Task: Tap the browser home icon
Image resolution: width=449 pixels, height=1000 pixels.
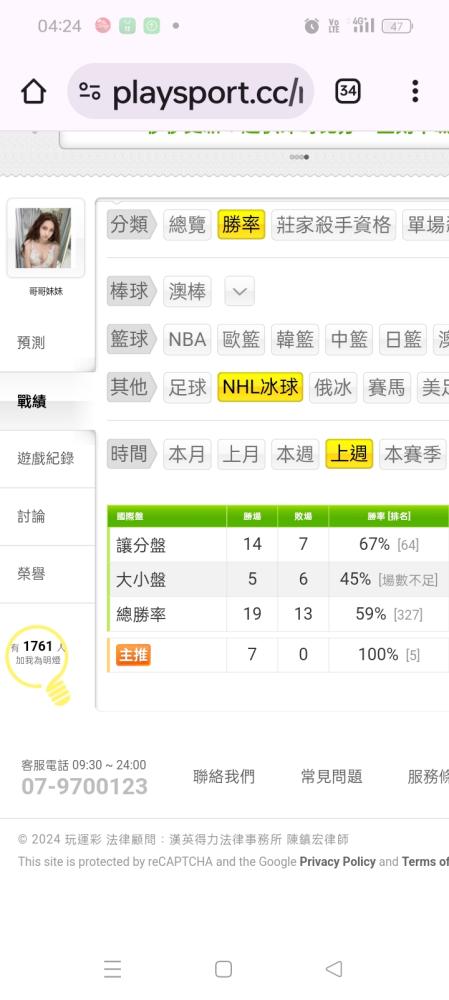Action: tap(34, 92)
